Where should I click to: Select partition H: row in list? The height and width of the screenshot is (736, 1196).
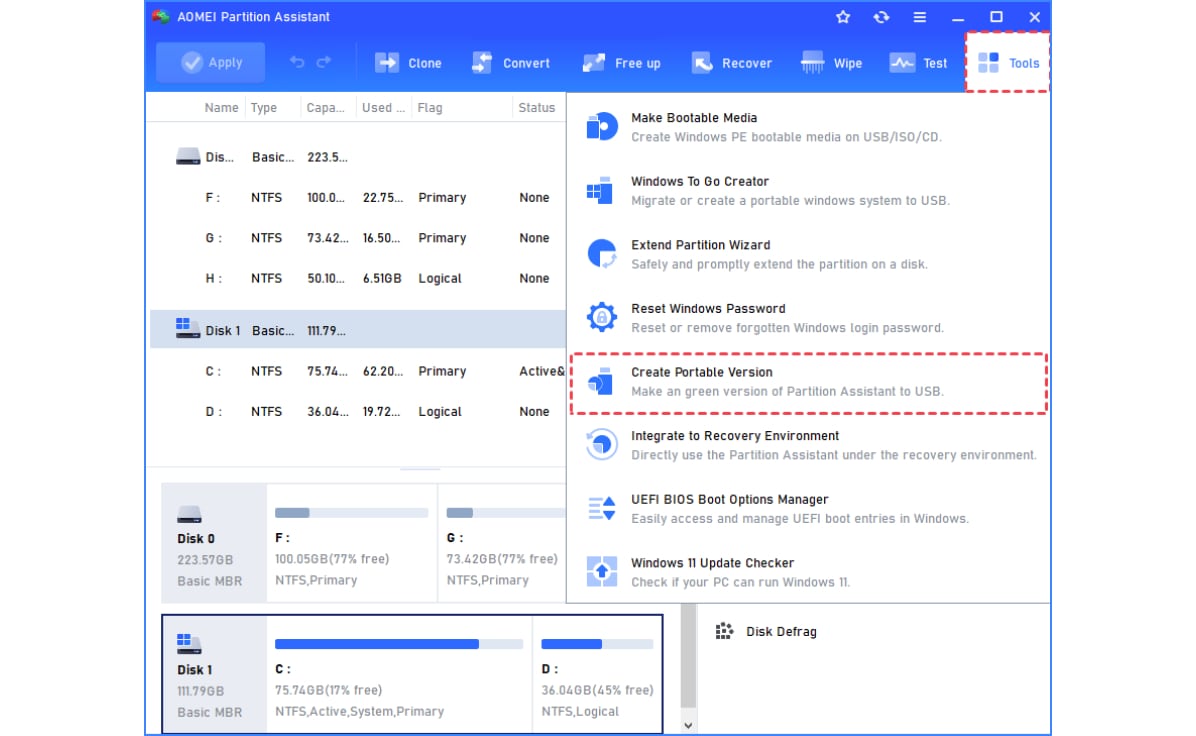[357, 278]
